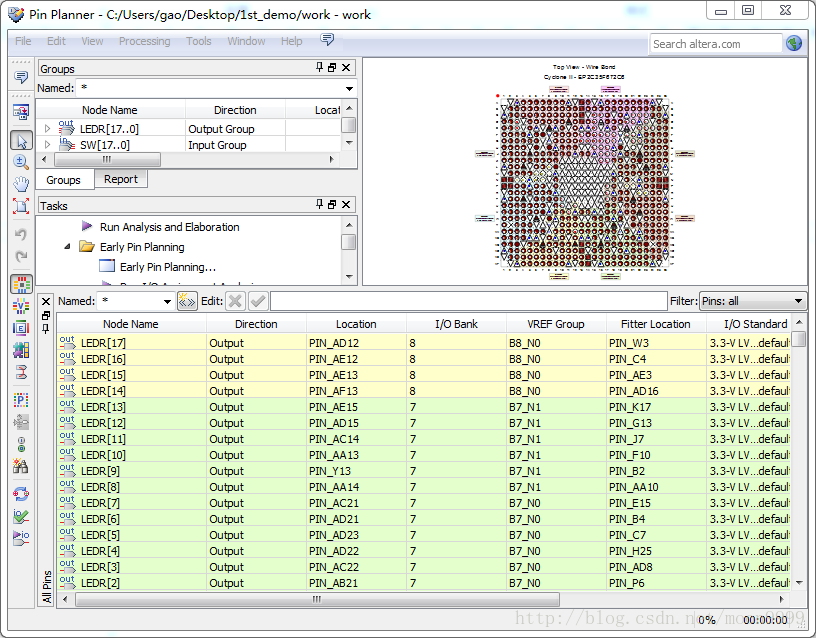Click the green stacked-circles icon

[21, 444]
